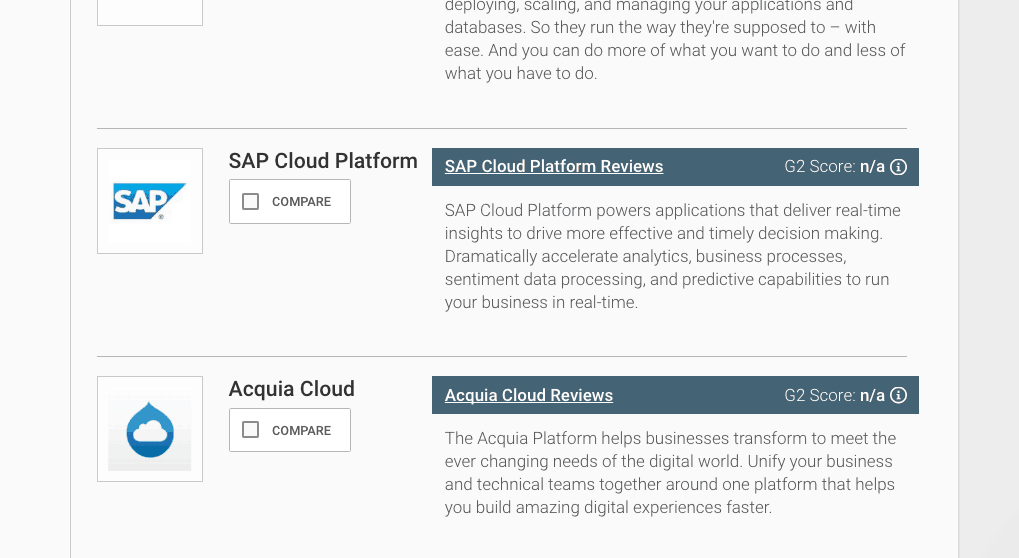Click the SAP Cloud Platform description paragraph

pos(673,256)
